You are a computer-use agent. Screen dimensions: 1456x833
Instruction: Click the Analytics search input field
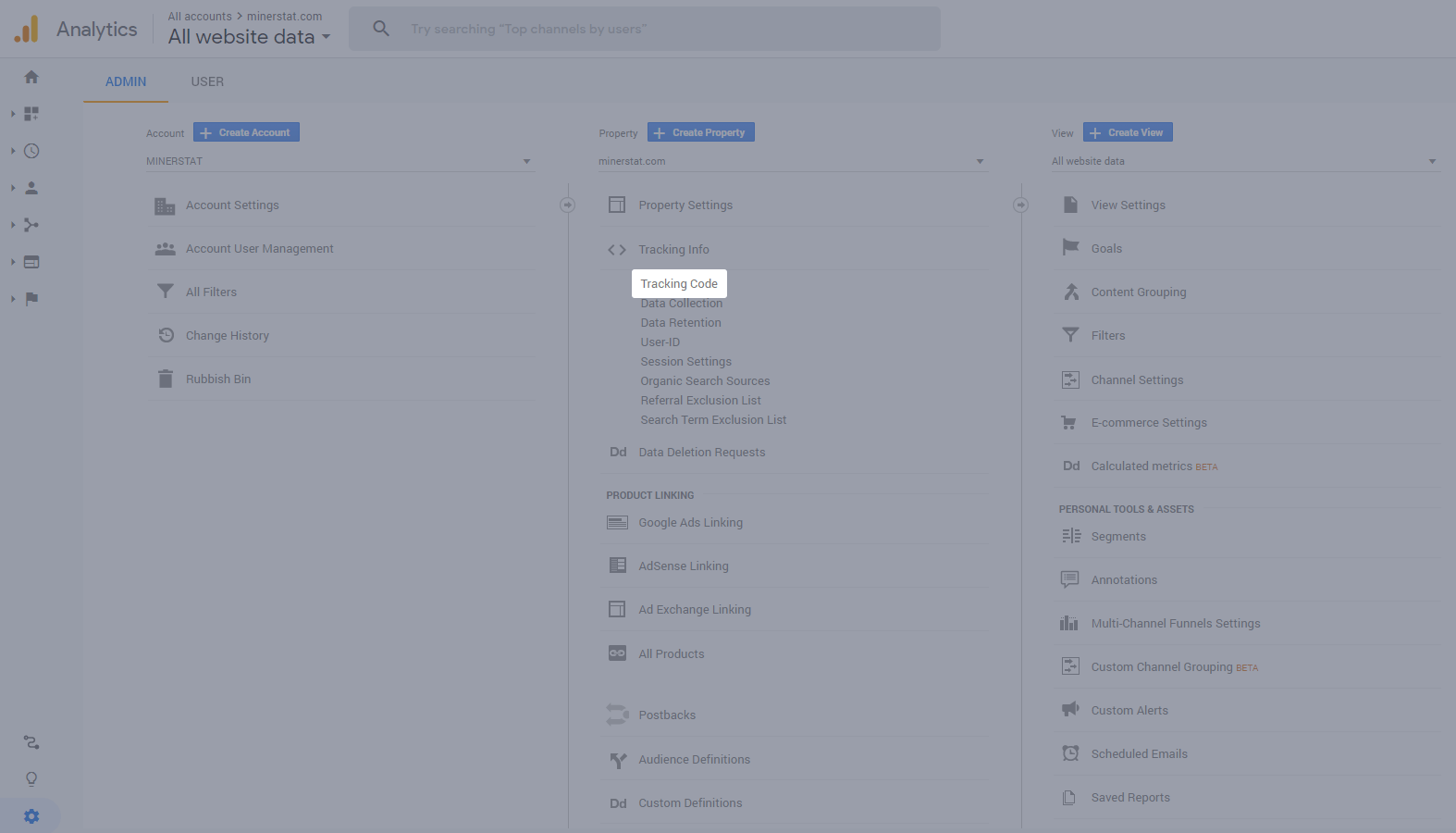645,29
